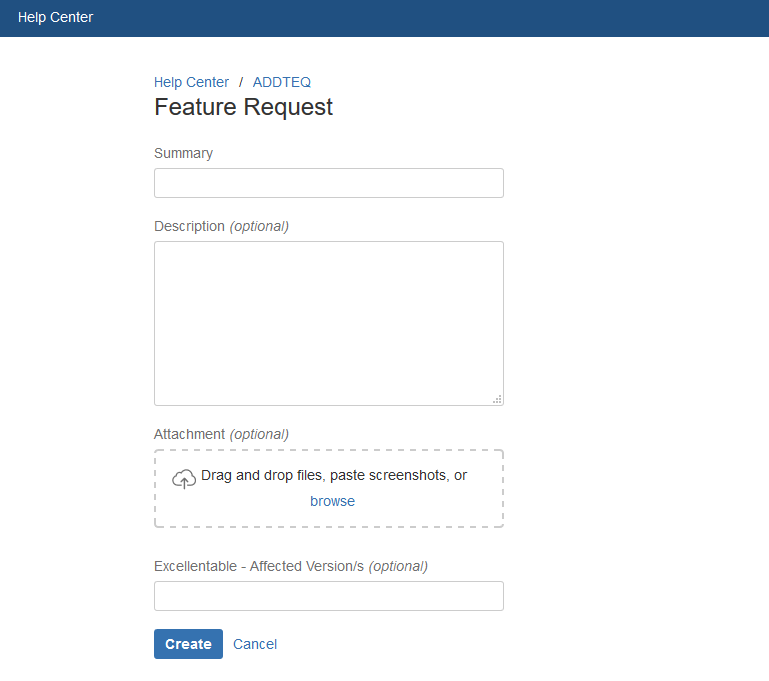769x681 pixels.
Task: Click the Summary field label
Action: pyautogui.click(x=183, y=153)
